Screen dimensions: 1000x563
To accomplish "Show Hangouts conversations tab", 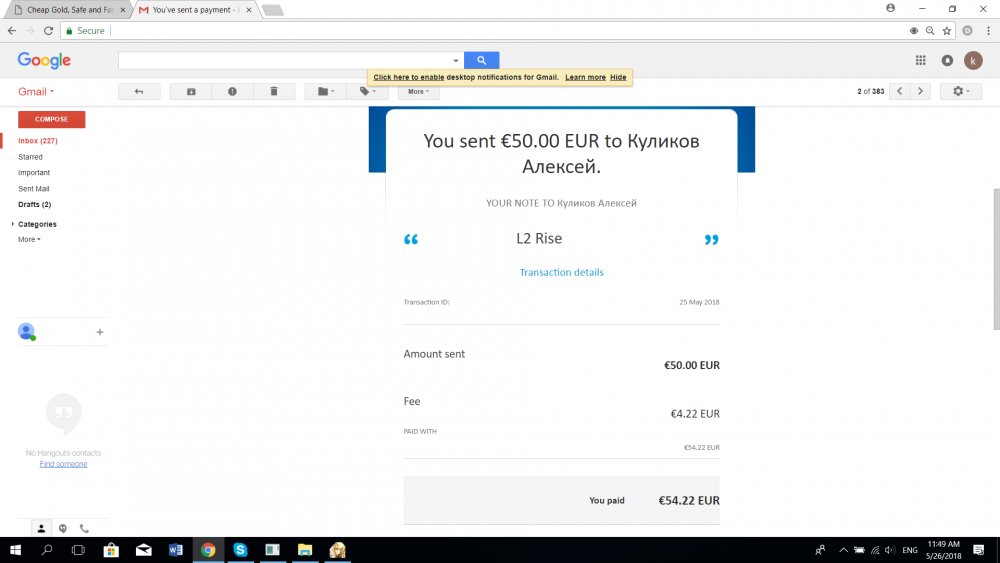I will point(63,528).
